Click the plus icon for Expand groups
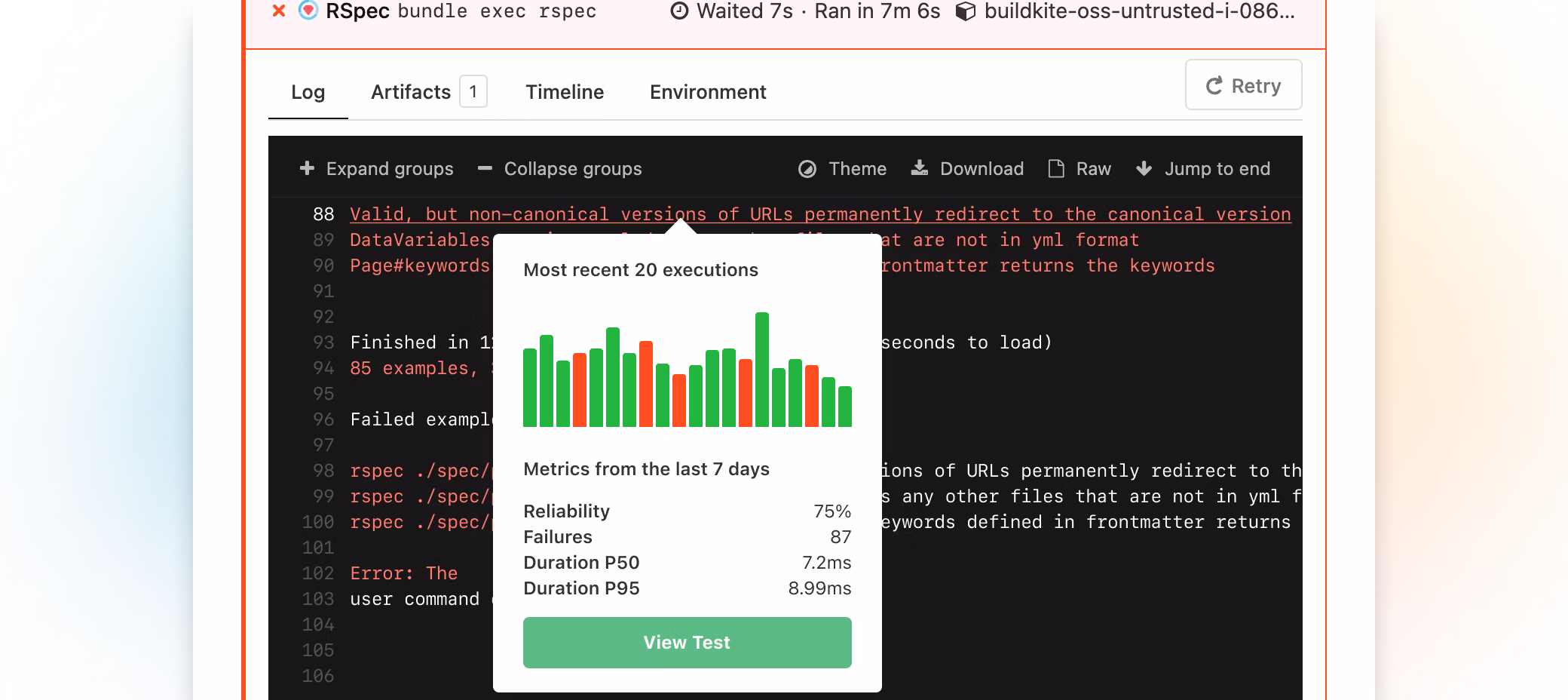The width and height of the screenshot is (1568, 700). (307, 168)
